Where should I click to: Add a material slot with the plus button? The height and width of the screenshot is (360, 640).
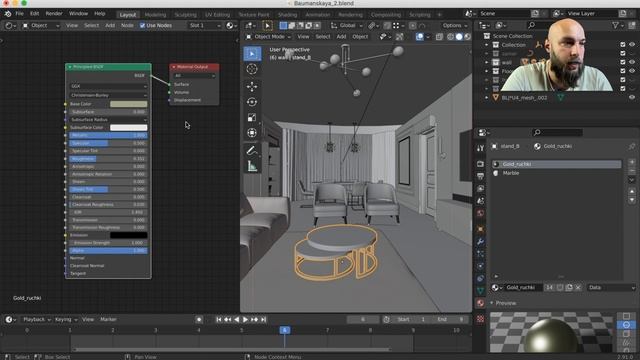click(632, 162)
